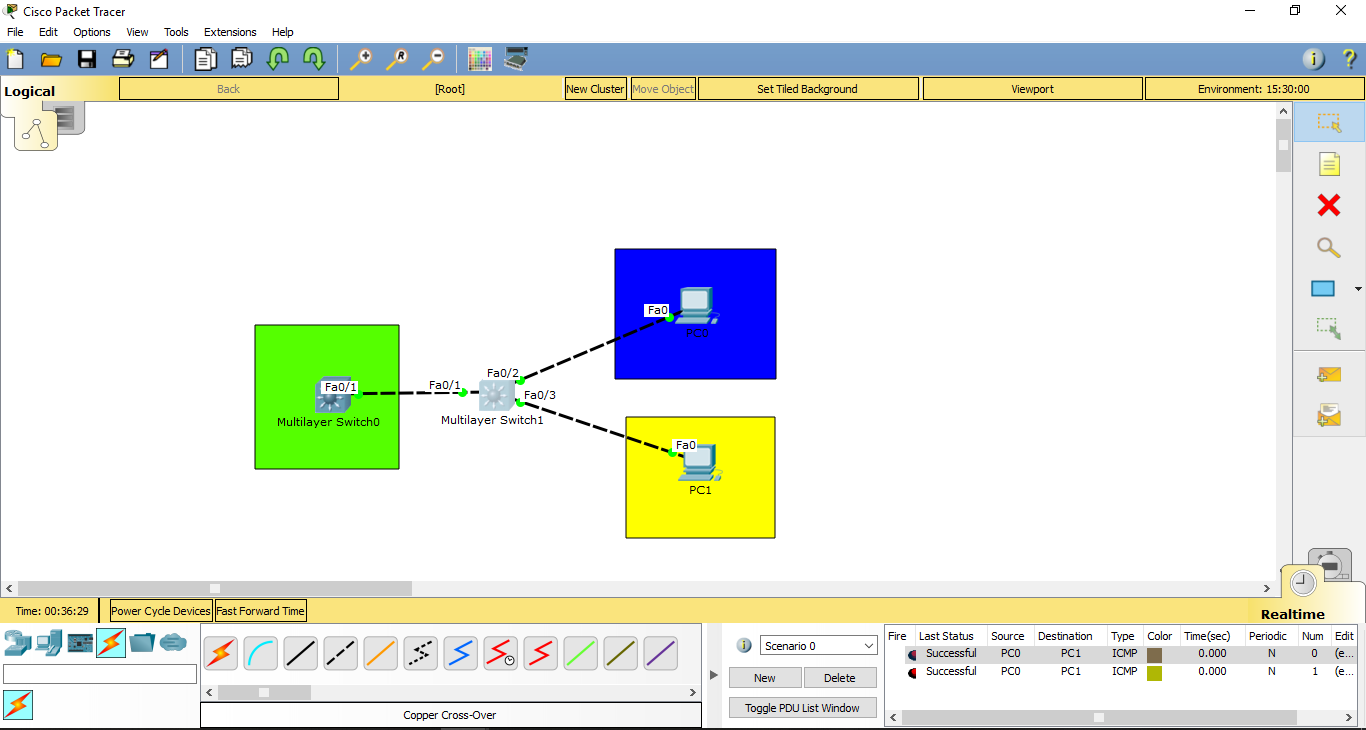Screen dimensions: 1366x730
Task: Reset zoom with the R magnifier
Action: coord(396,59)
